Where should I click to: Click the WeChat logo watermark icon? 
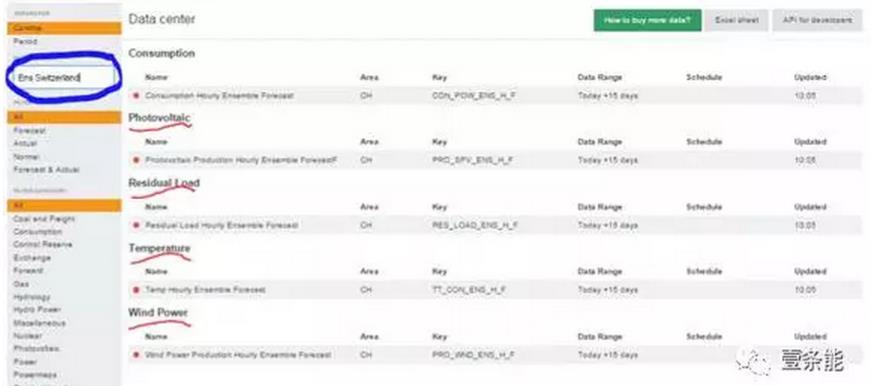click(753, 360)
